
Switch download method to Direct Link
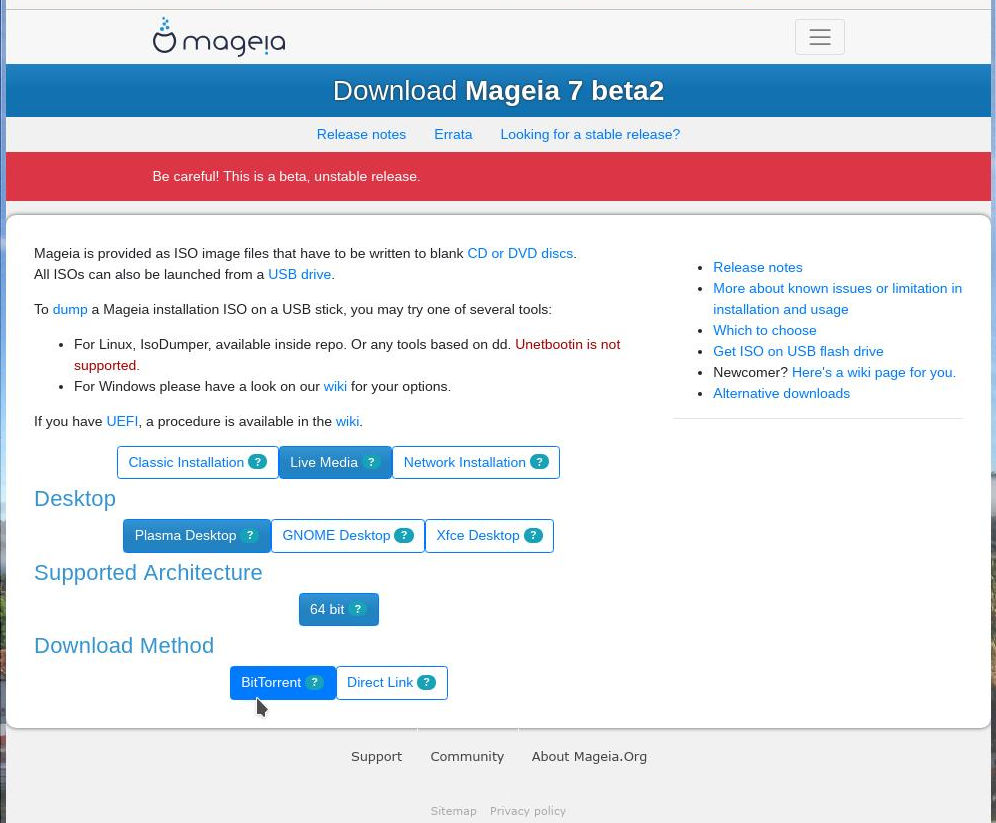point(380,682)
